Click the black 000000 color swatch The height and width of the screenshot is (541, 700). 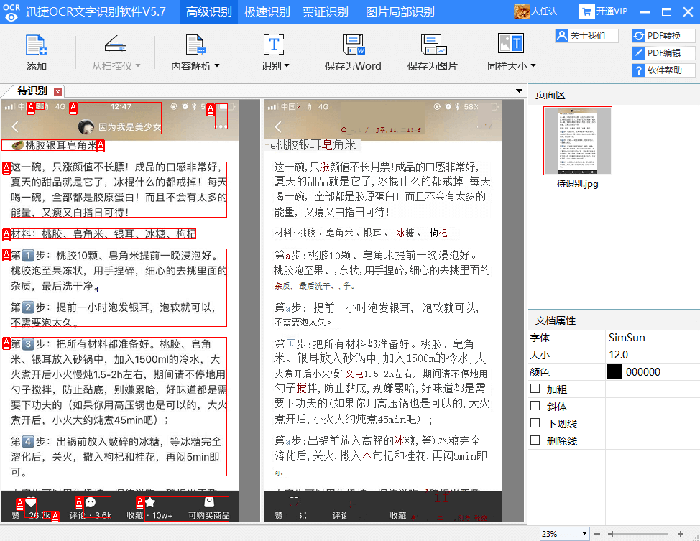pyautogui.click(x=615, y=372)
